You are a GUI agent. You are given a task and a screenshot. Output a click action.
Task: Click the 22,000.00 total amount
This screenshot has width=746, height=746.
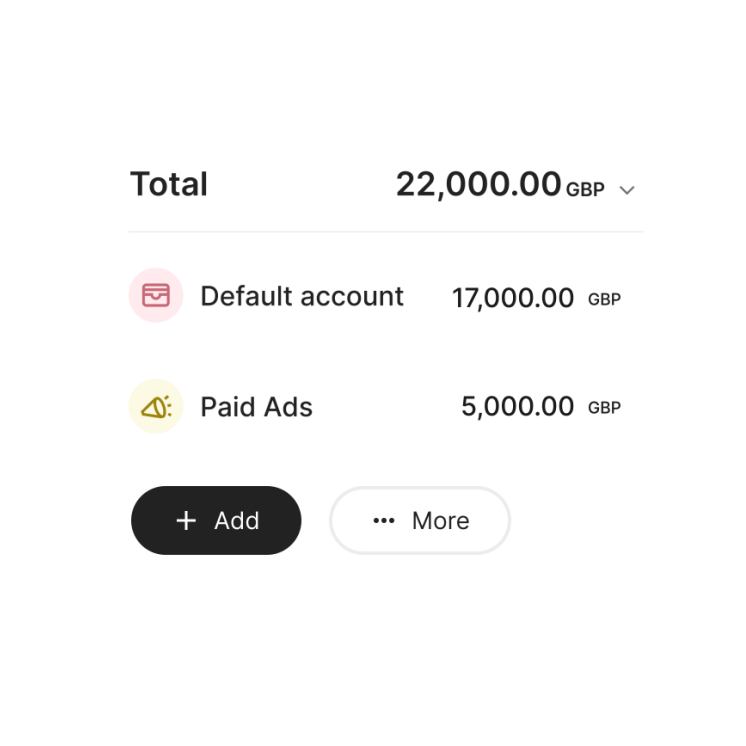coord(478,184)
